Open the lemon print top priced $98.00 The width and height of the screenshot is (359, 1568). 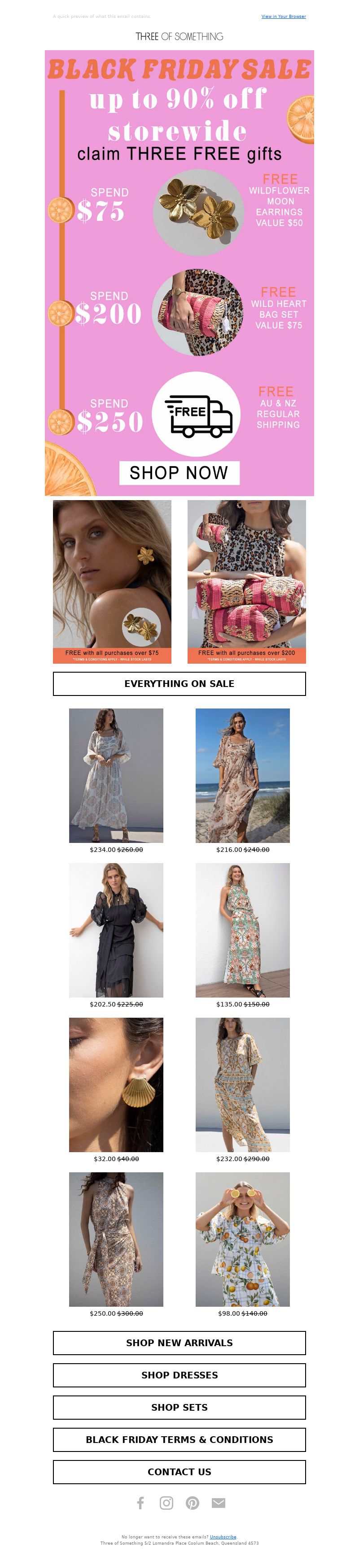click(243, 1240)
